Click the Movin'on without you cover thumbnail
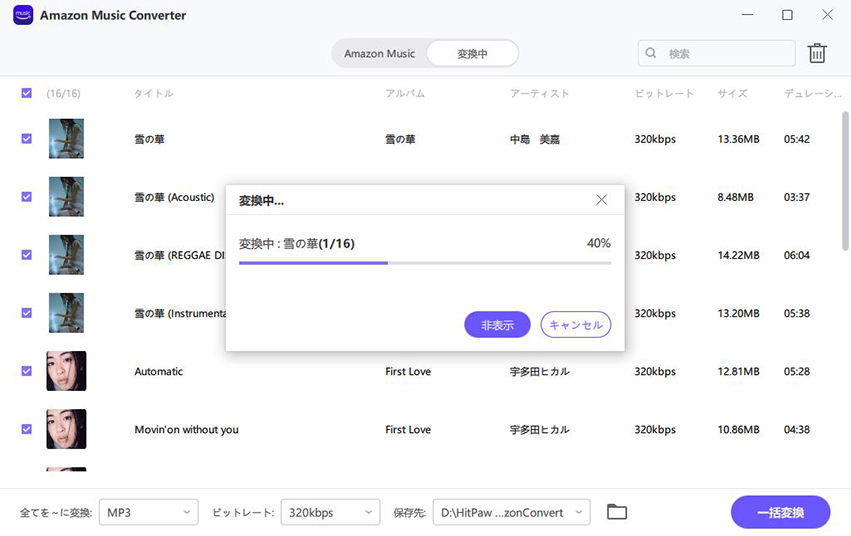 click(66, 429)
